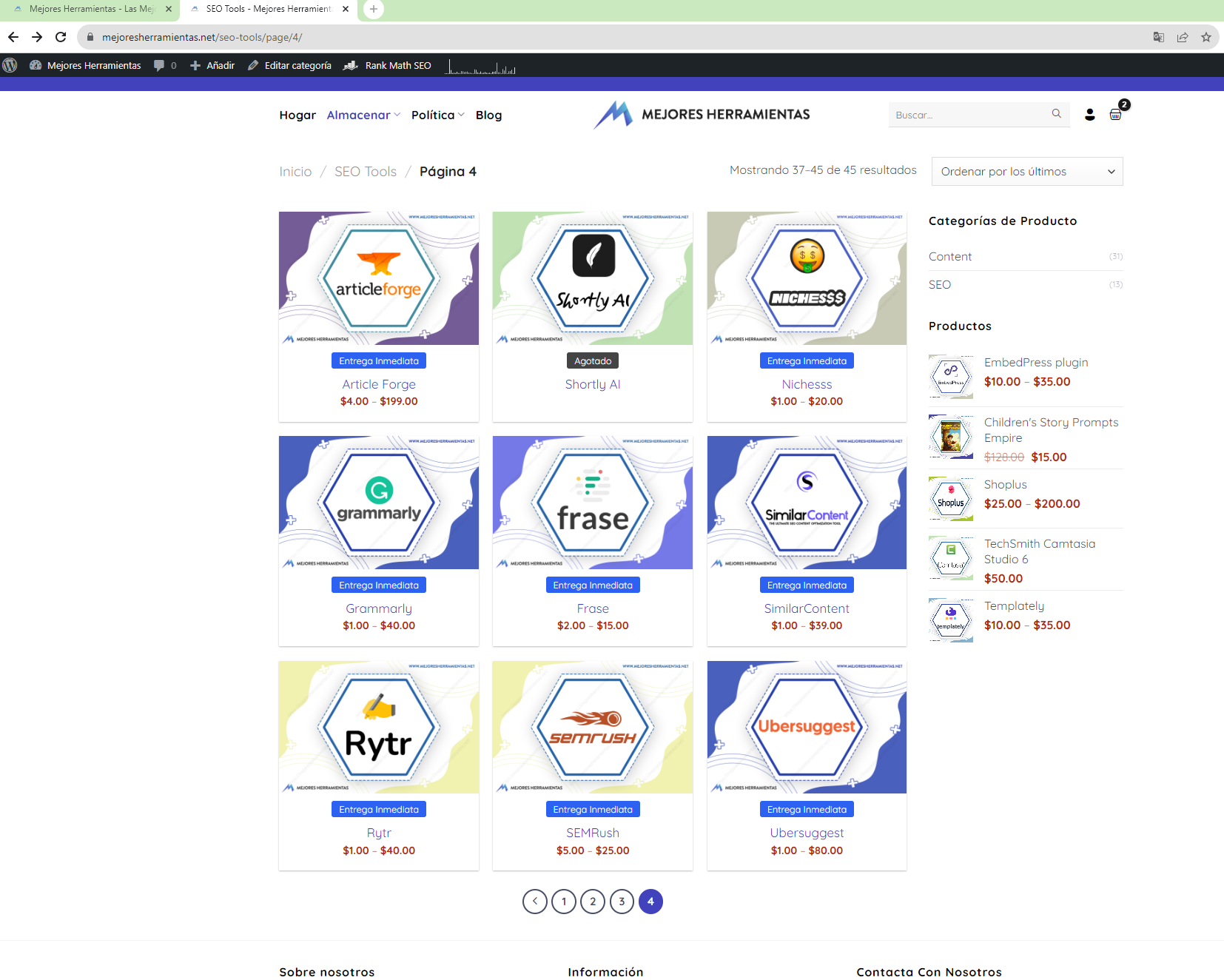Click the Frase product title link
Image resolution: width=1224 pixels, height=980 pixels.
coord(593,608)
